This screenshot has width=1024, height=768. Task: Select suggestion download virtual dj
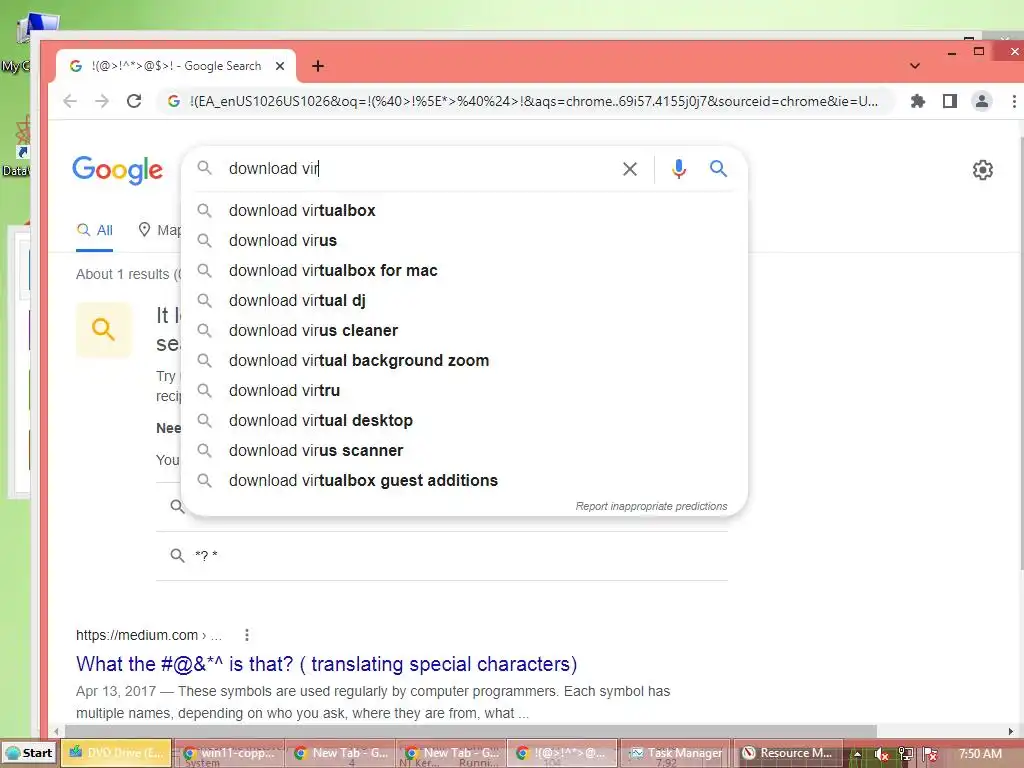pyautogui.click(x=464, y=300)
